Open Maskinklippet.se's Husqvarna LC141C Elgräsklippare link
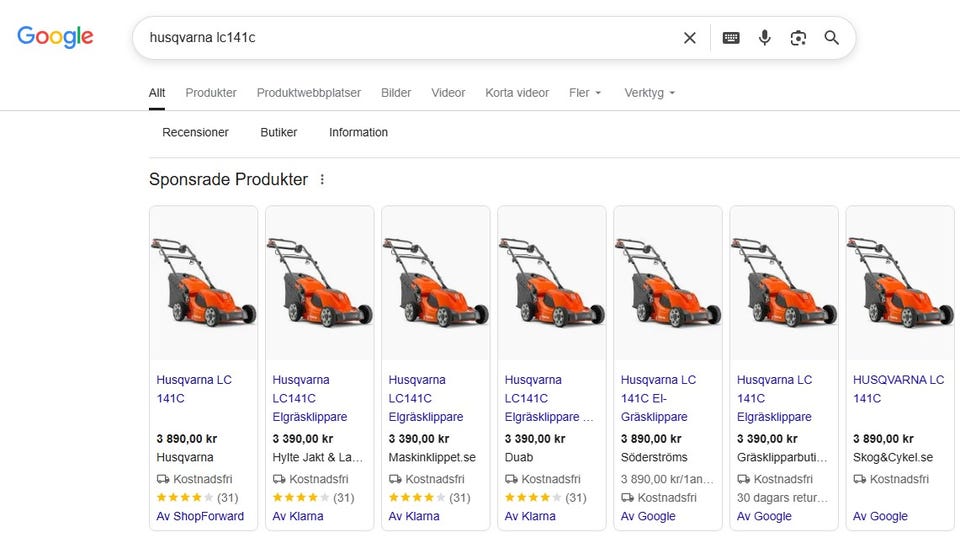 pyautogui.click(x=426, y=398)
